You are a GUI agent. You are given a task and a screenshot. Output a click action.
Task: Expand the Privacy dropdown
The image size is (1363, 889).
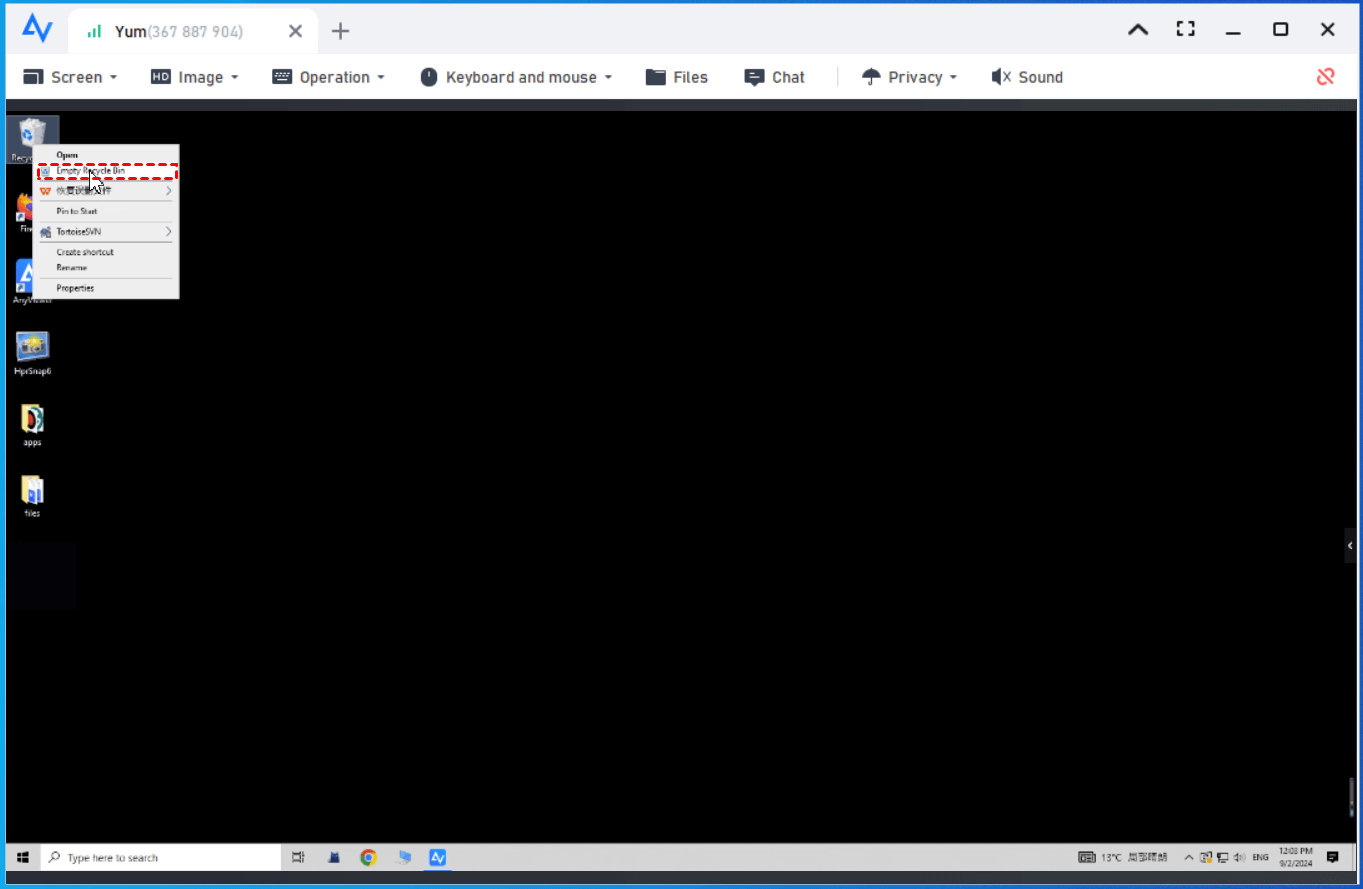click(909, 77)
